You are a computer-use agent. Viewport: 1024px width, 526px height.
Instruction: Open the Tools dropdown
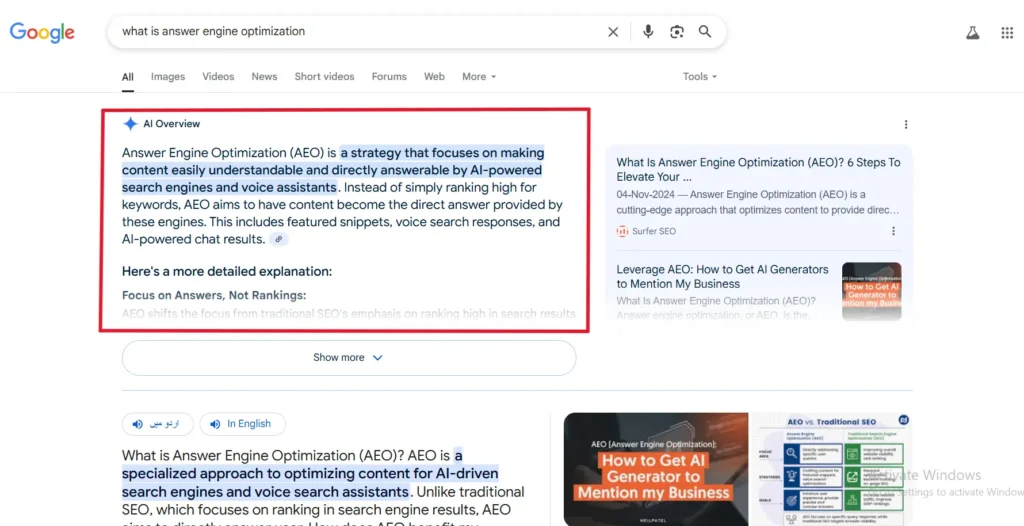[x=699, y=76]
